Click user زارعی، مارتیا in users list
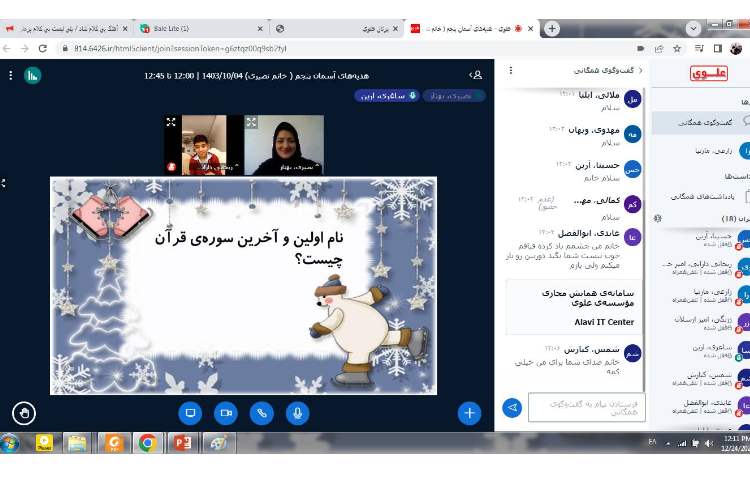Screen dimensions: 750x480 coord(708,295)
